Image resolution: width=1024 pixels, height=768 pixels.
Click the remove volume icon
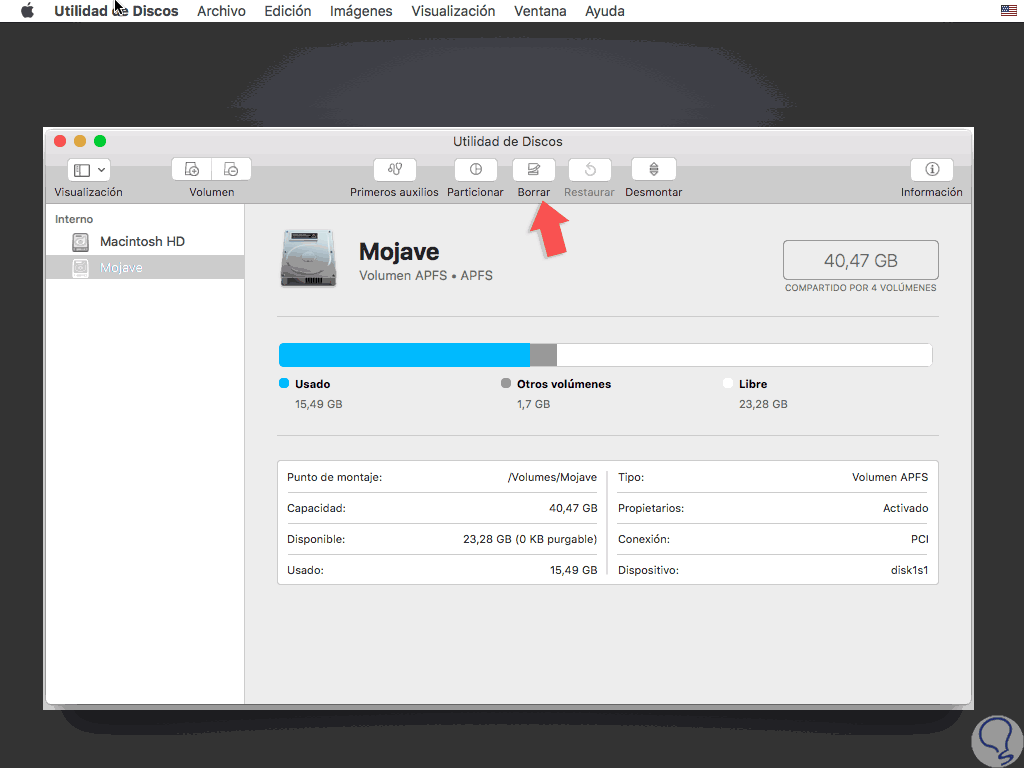tap(231, 170)
